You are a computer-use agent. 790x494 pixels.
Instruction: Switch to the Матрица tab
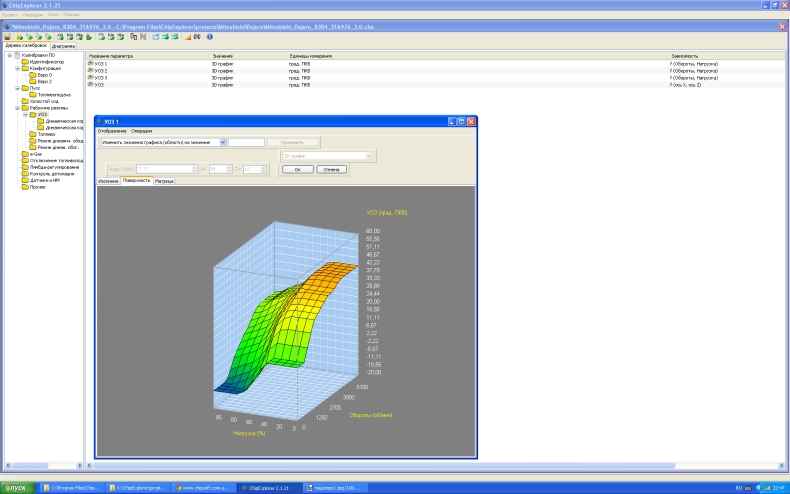164,181
